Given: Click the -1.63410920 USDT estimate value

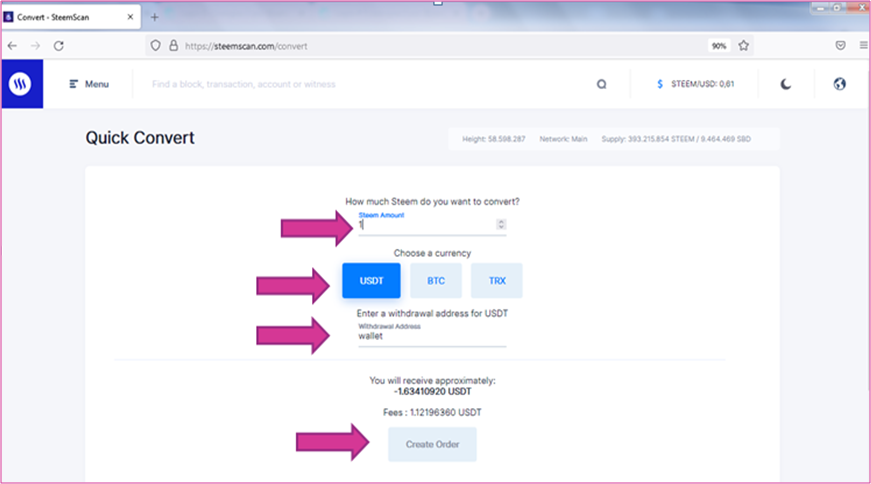Looking at the screenshot, I should click(432, 391).
